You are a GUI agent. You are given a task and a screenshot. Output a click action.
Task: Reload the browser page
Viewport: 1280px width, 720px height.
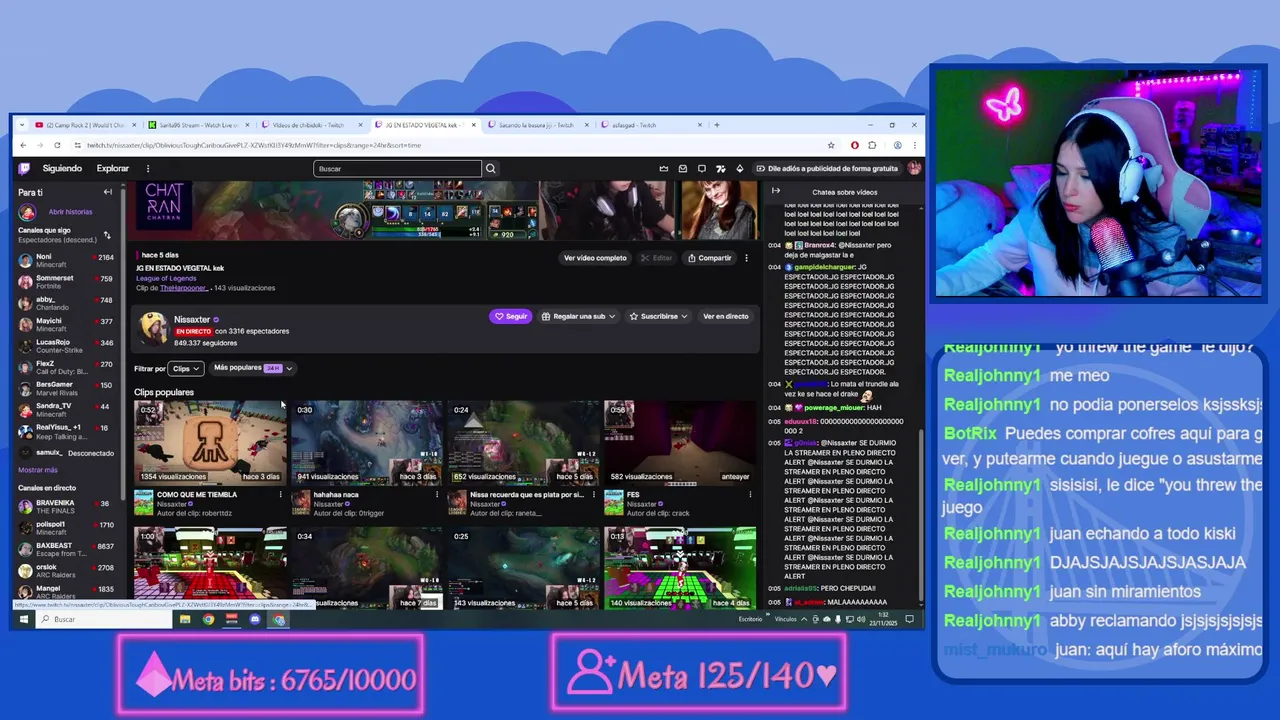(x=59, y=145)
